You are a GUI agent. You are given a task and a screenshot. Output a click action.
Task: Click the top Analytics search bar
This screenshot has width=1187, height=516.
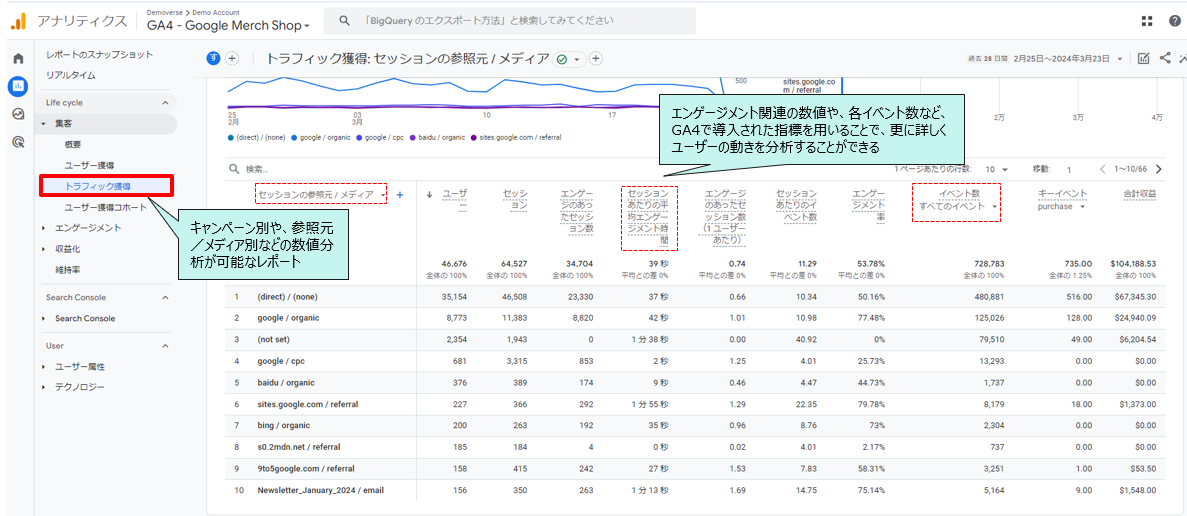click(510, 21)
